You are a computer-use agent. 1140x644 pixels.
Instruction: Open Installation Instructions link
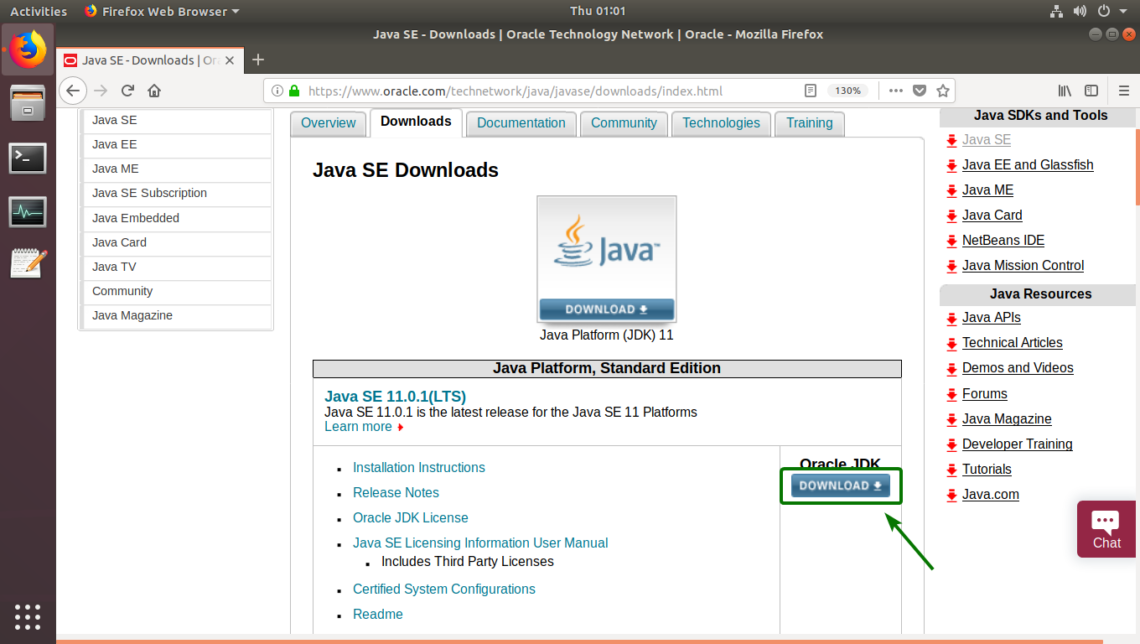419,467
